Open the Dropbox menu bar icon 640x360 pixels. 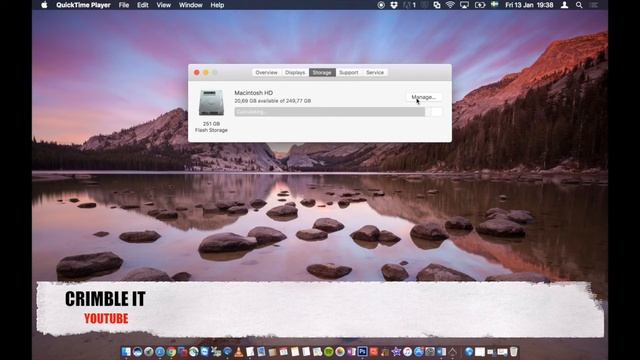click(394, 5)
